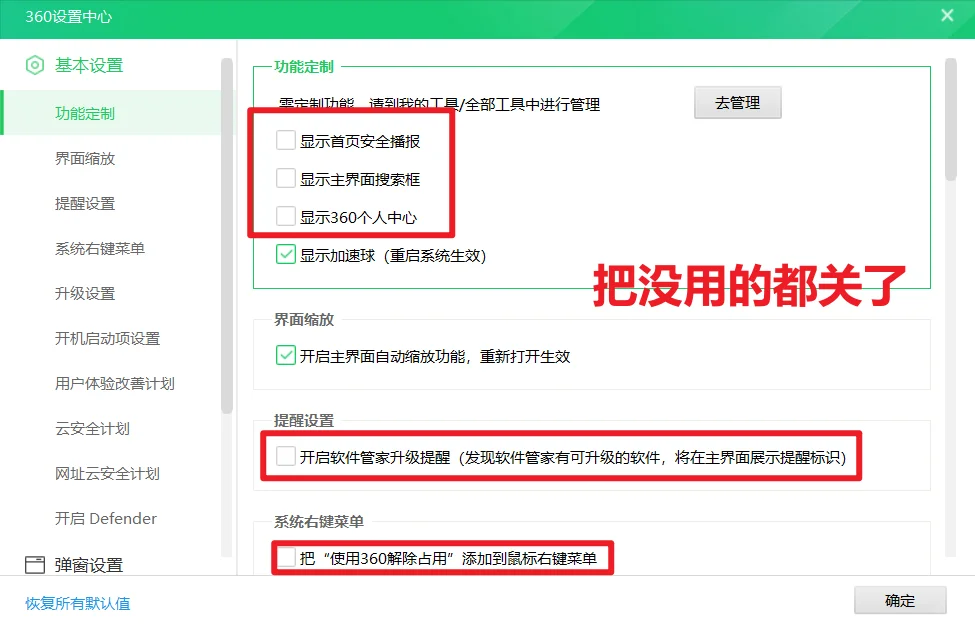Enable 显示360个人中心 checkbox
This screenshot has height=625, width=975.
tap(285, 216)
